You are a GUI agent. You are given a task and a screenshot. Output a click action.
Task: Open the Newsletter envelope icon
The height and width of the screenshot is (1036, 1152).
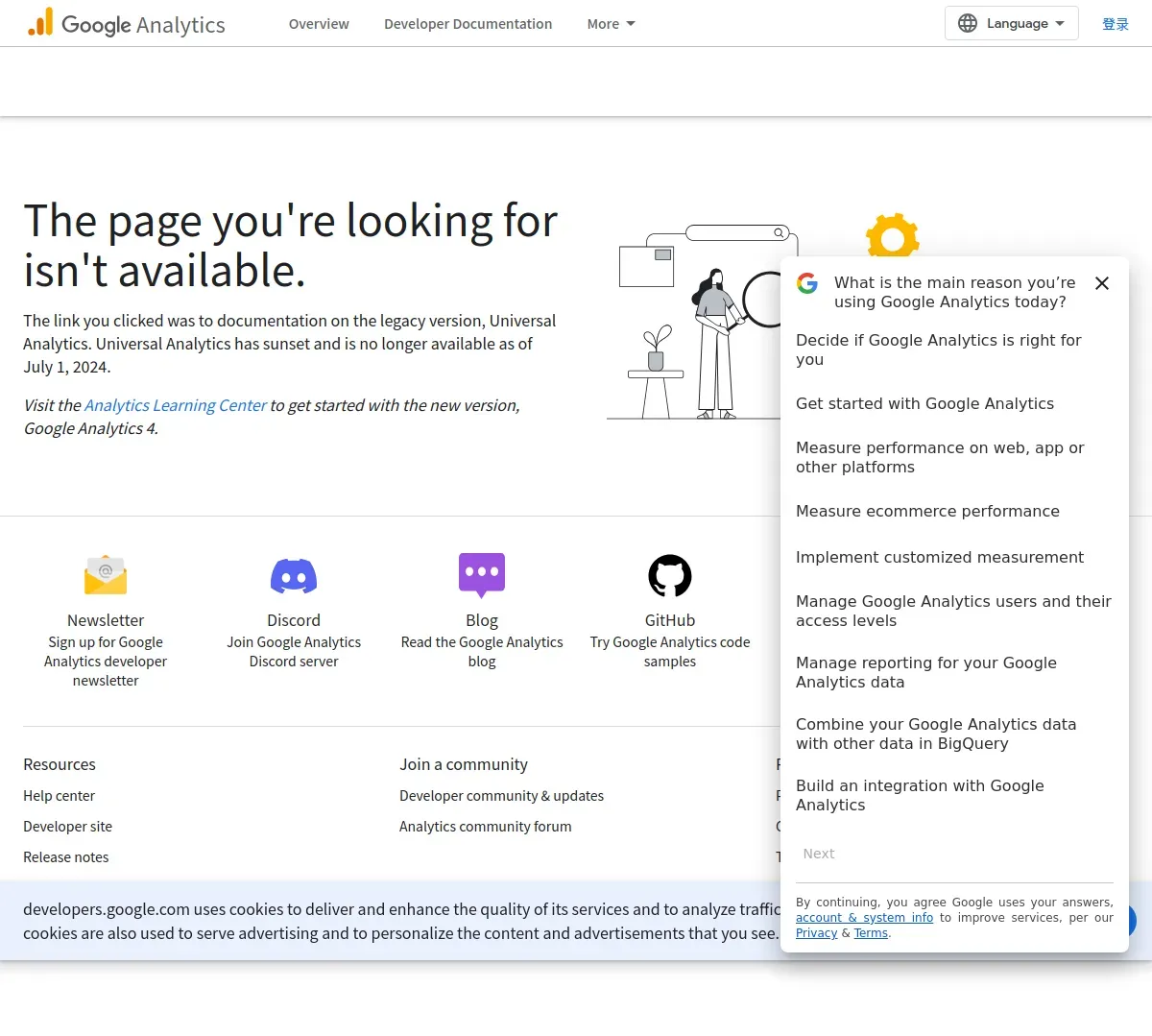(x=106, y=576)
